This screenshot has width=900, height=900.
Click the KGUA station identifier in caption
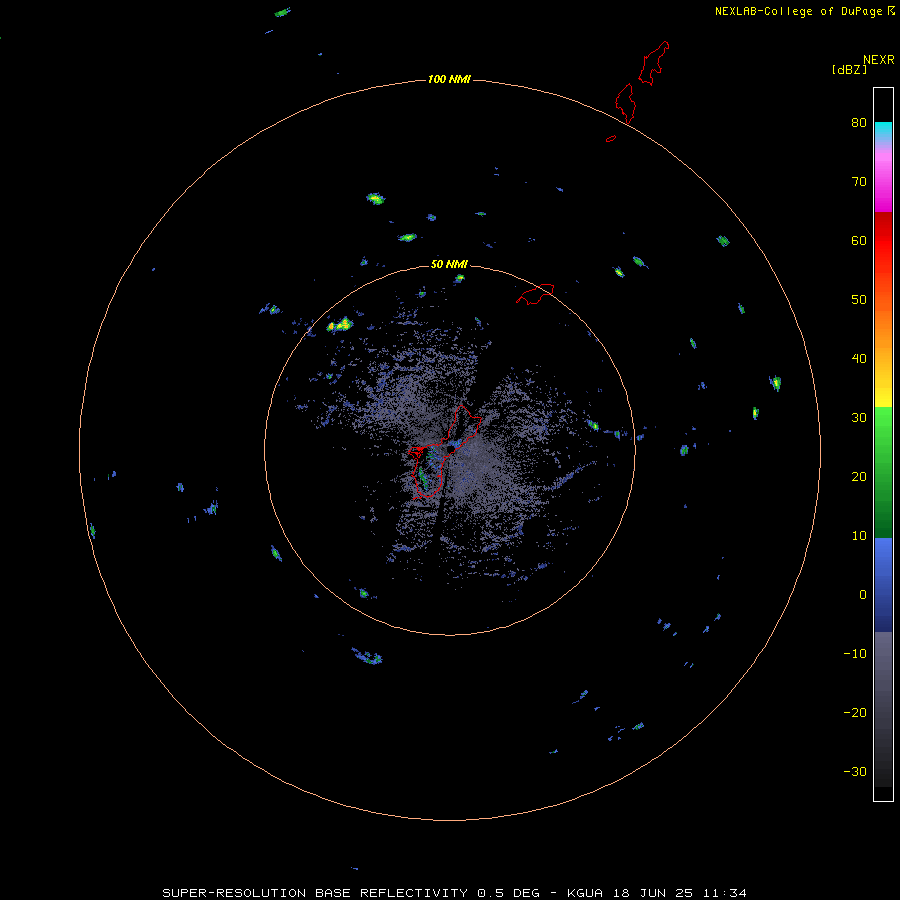587,893
